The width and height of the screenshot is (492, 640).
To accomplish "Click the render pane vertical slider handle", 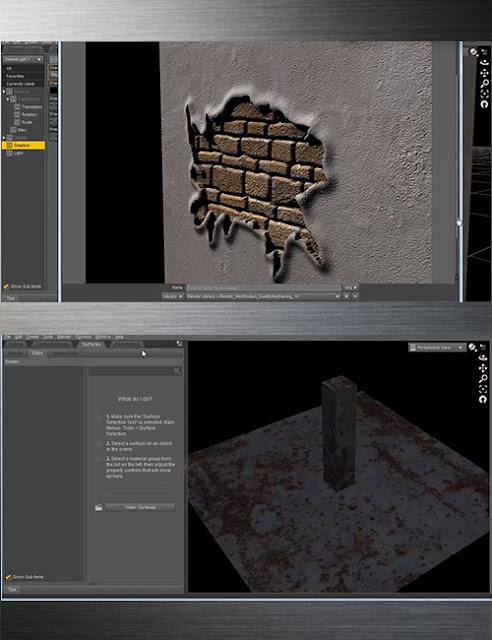I will 459,223.
